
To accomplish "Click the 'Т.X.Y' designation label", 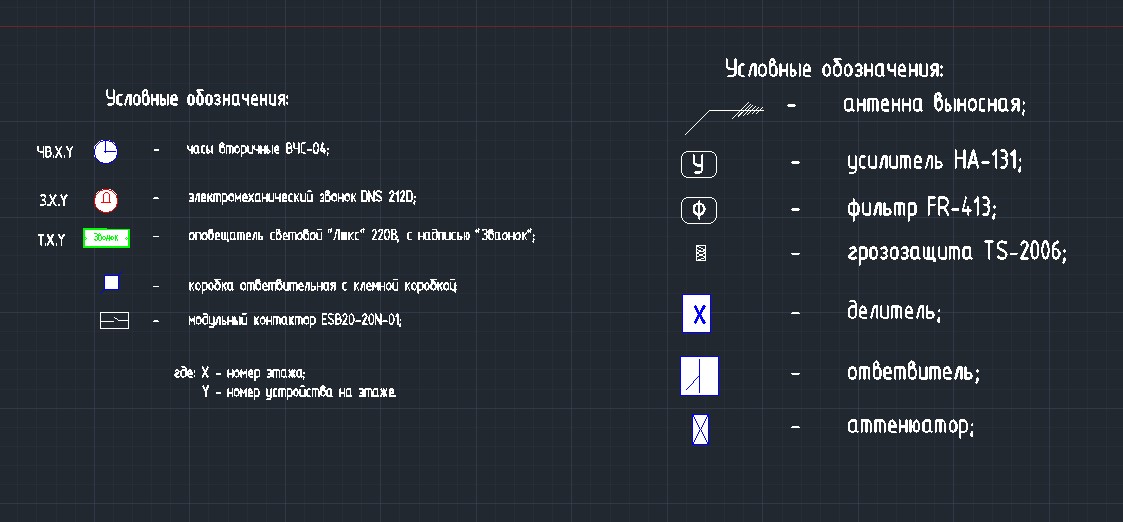I will 51,240.
